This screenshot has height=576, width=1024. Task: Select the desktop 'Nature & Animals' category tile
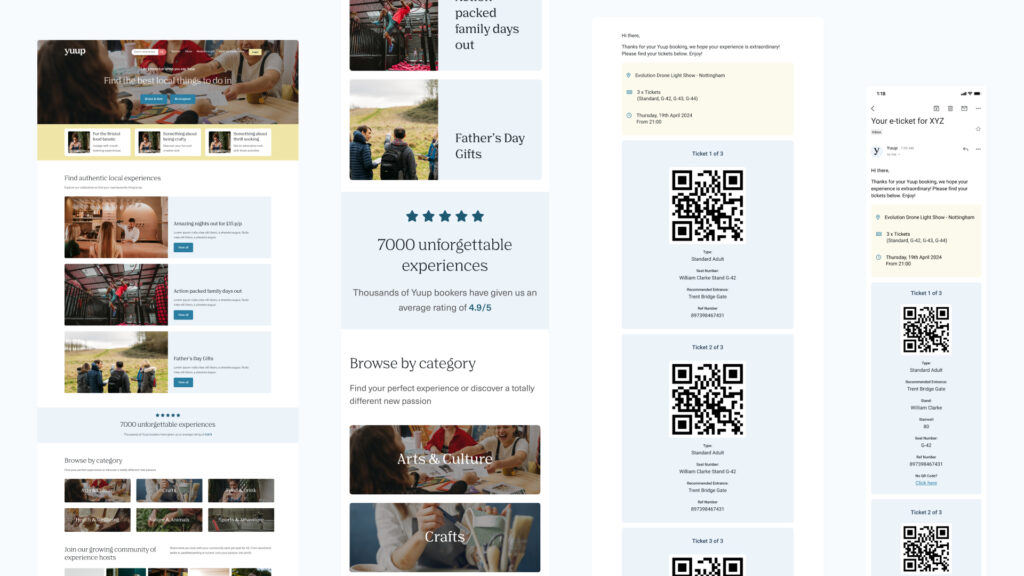tap(169, 520)
